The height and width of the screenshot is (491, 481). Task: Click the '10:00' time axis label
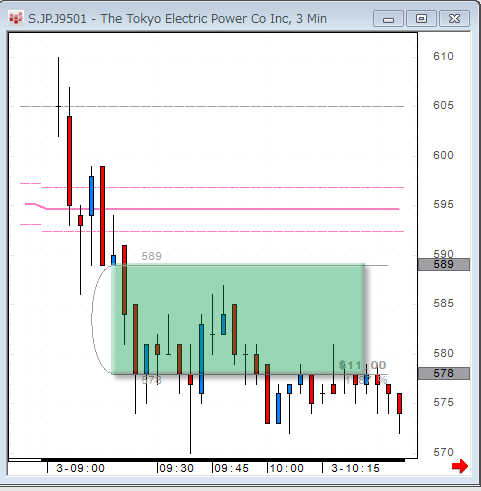(287, 468)
